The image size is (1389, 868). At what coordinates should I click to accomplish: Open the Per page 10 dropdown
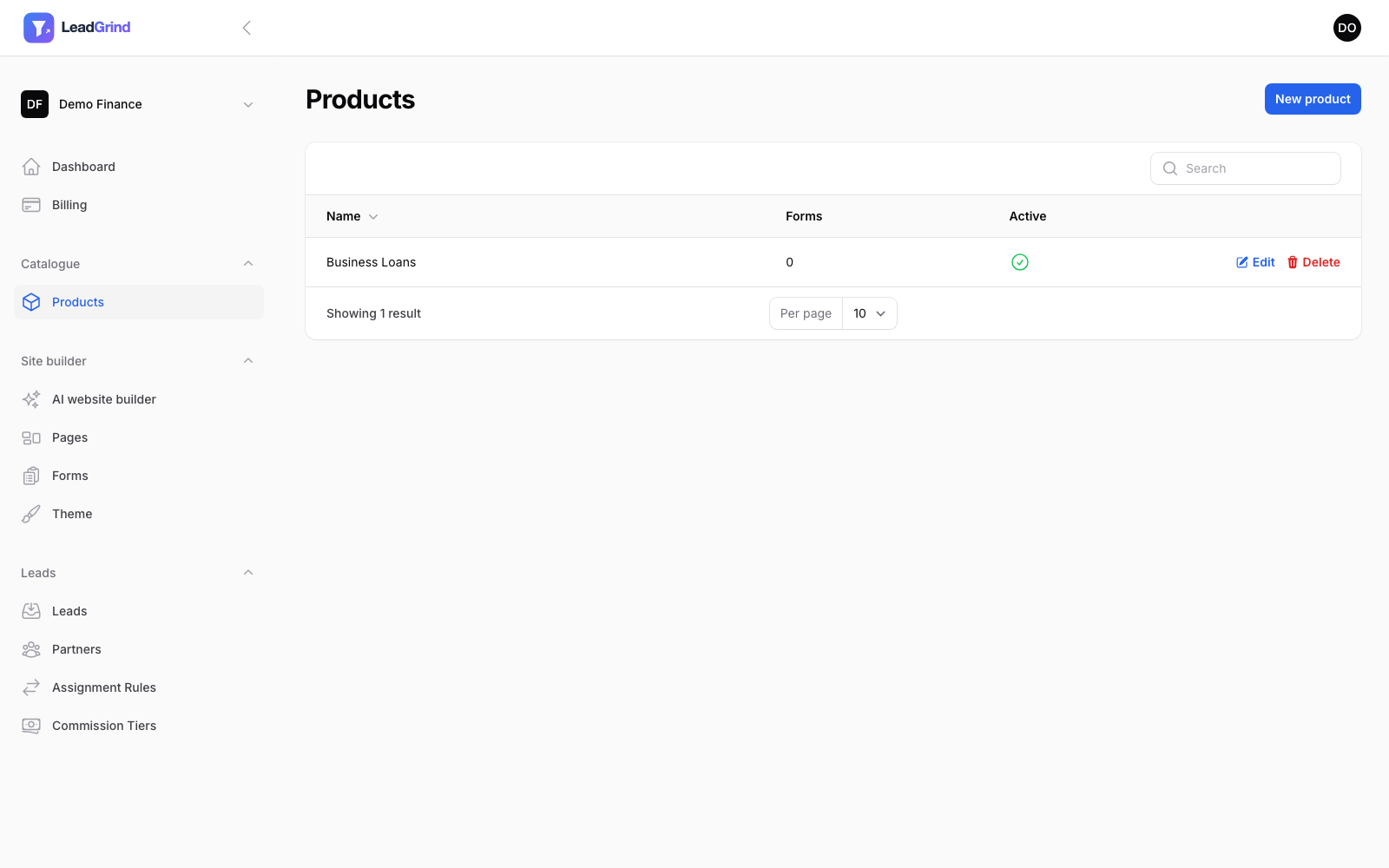(869, 313)
